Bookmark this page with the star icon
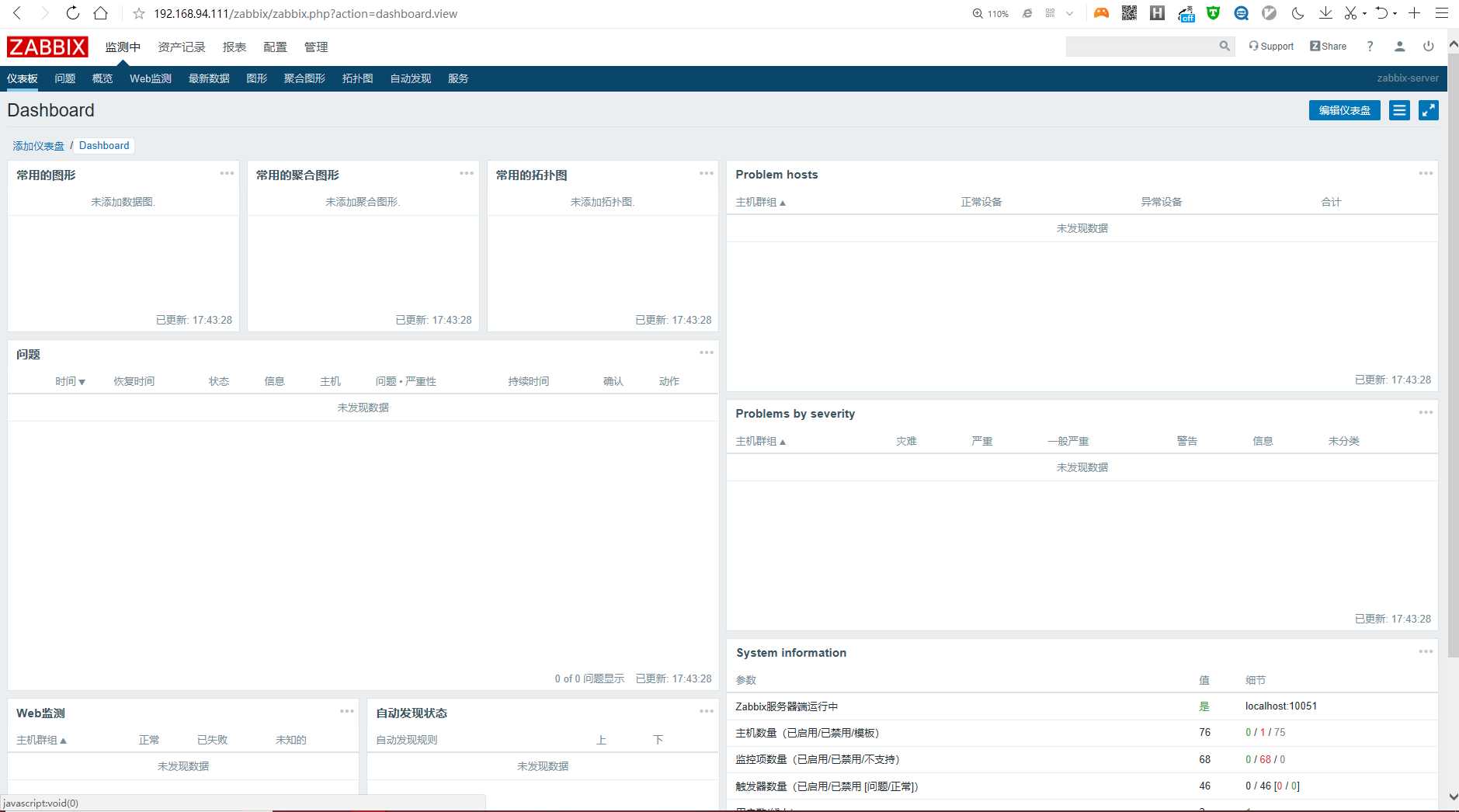Viewport: 1459px width, 812px height. 139,13
